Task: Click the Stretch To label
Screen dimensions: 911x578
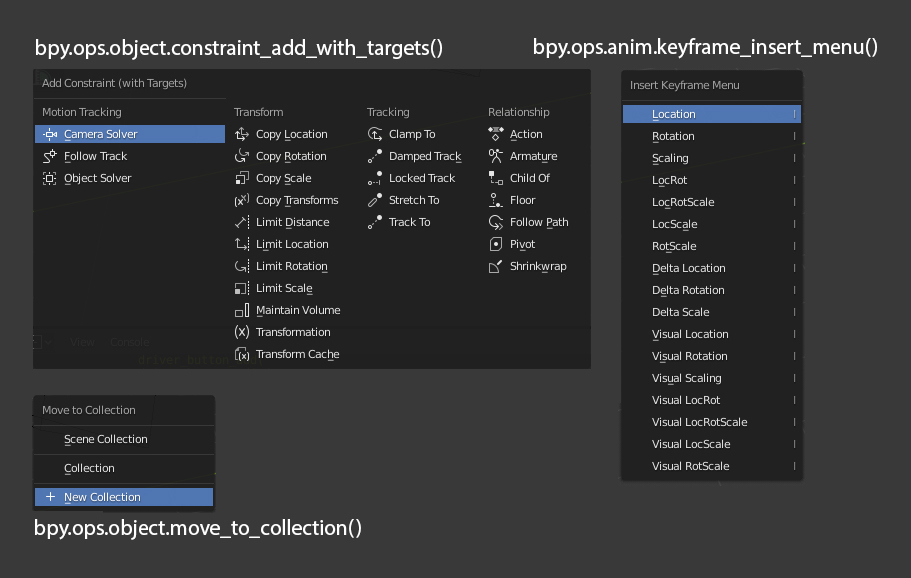Action: [414, 200]
